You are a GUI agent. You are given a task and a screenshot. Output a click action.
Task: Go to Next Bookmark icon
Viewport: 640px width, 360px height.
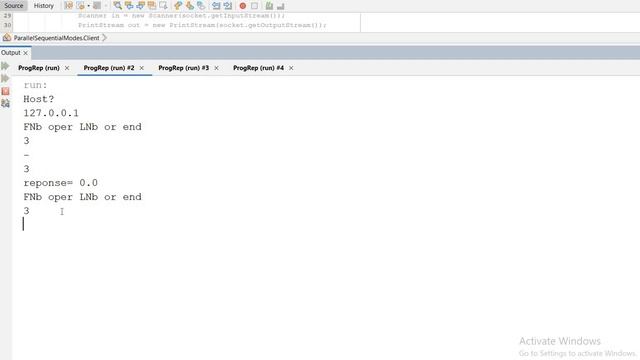[x=190, y=6]
